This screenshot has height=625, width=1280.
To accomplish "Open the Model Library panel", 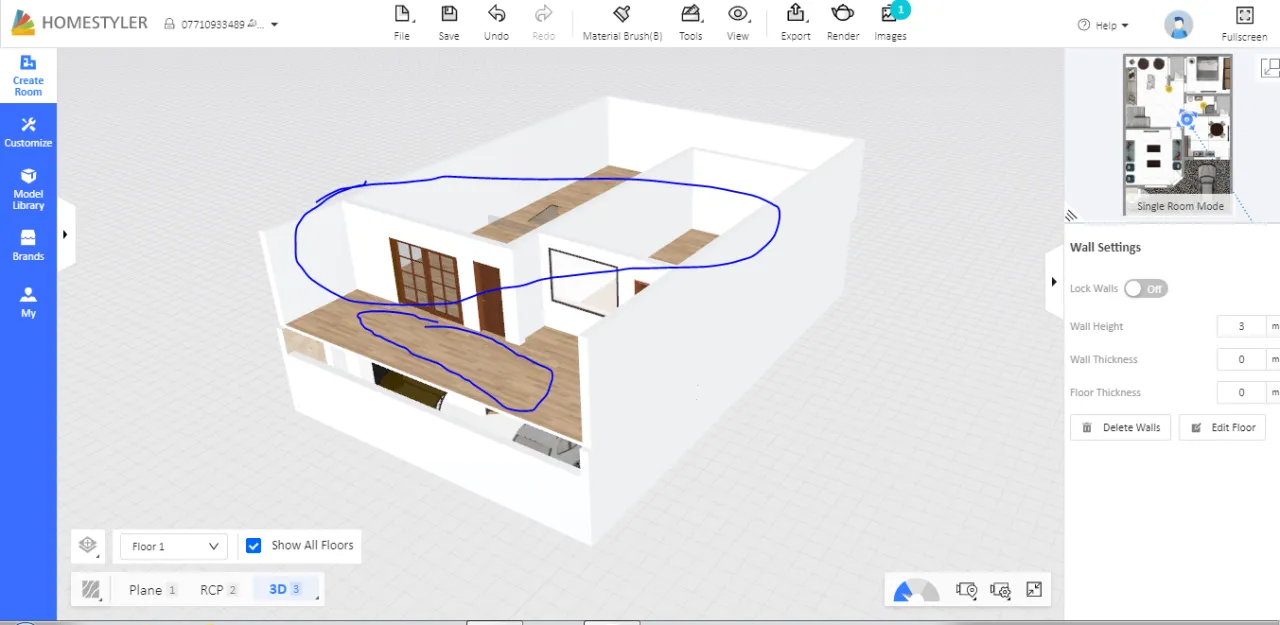I will click(x=28, y=187).
